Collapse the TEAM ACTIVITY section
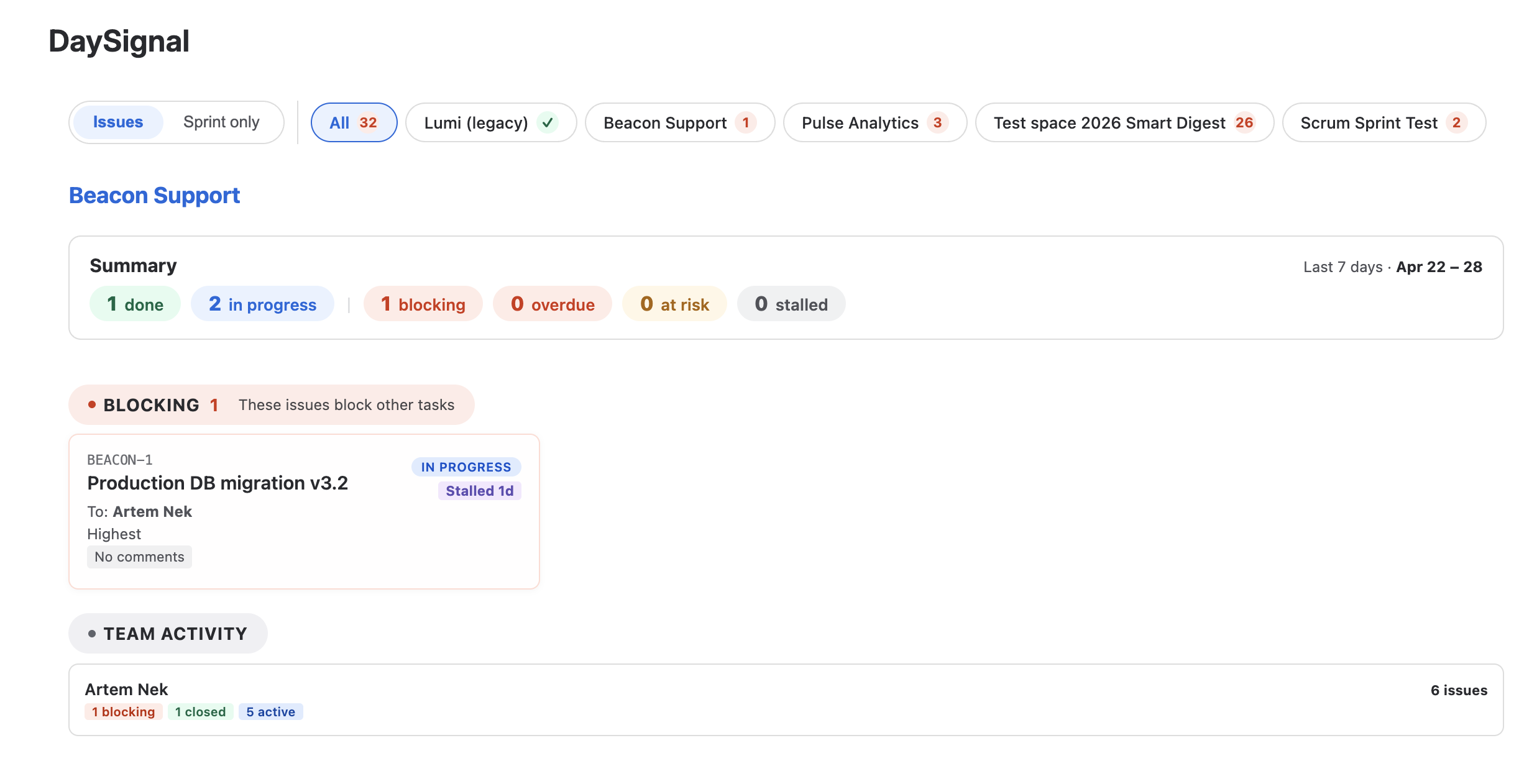The height and width of the screenshot is (784, 1519). coord(175,634)
